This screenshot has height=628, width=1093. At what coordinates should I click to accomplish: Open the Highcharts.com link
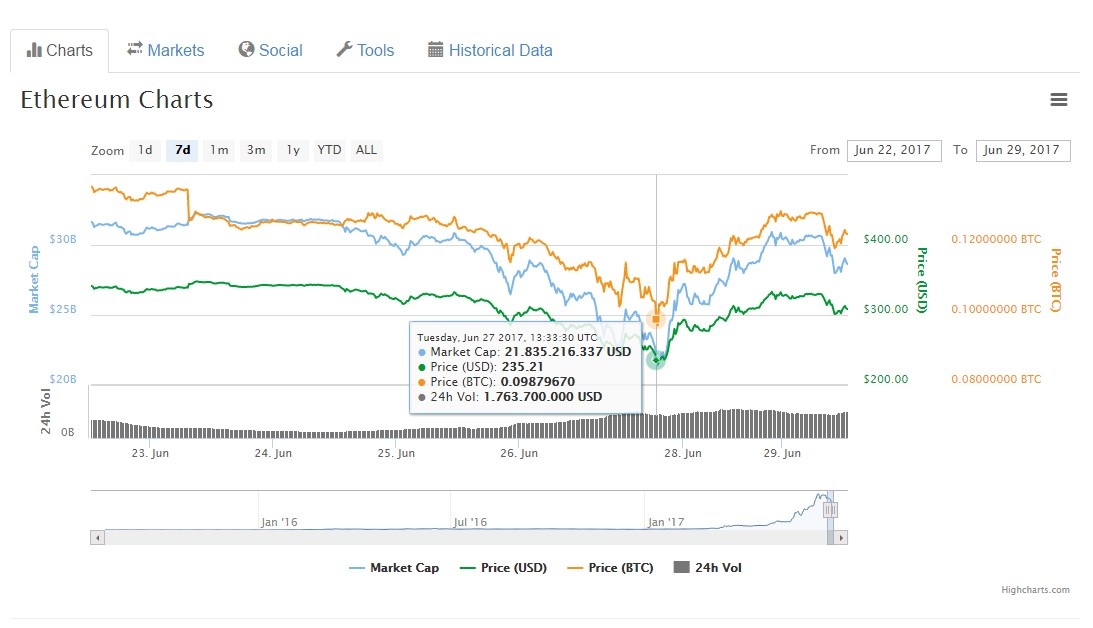1035,589
